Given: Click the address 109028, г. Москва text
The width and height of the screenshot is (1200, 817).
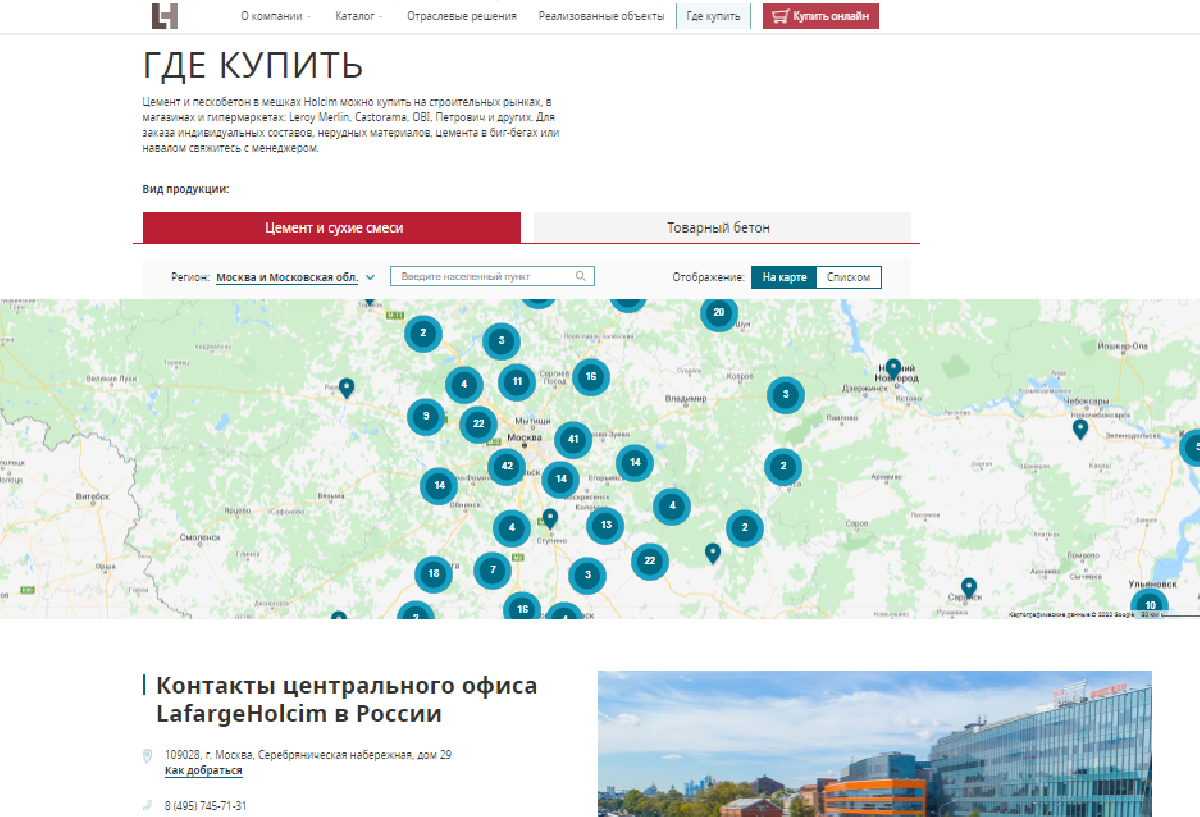Looking at the screenshot, I should point(308,755).
